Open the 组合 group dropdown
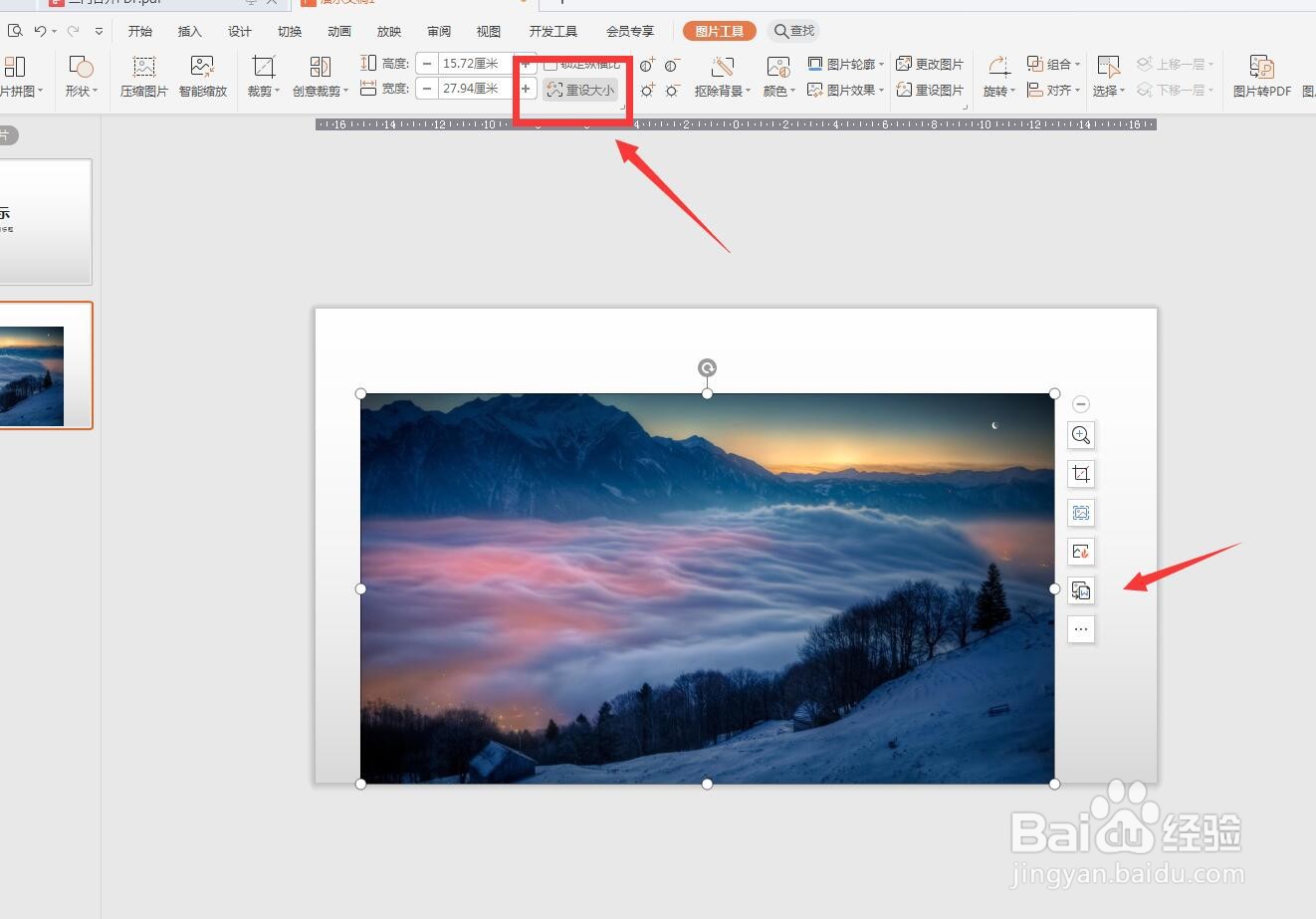The height and width of the screenshot is (919, 1316). pos(1053,64)
